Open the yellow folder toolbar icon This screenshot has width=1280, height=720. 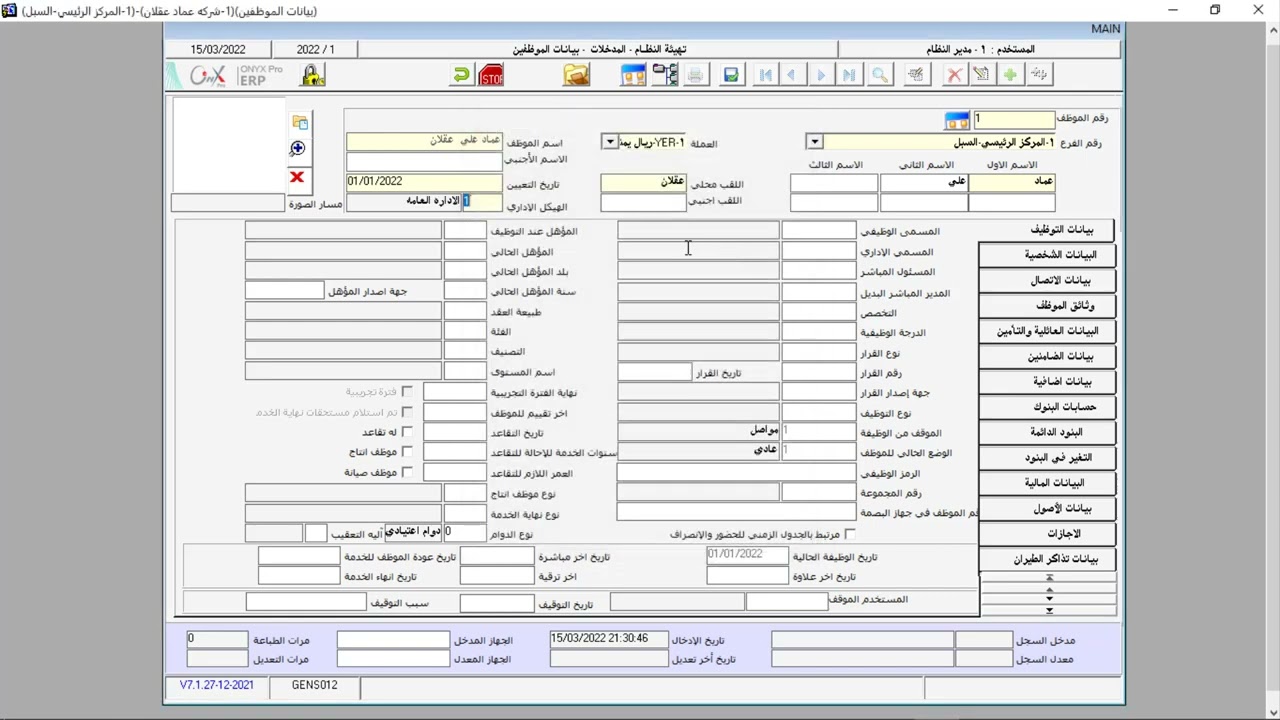576,75
